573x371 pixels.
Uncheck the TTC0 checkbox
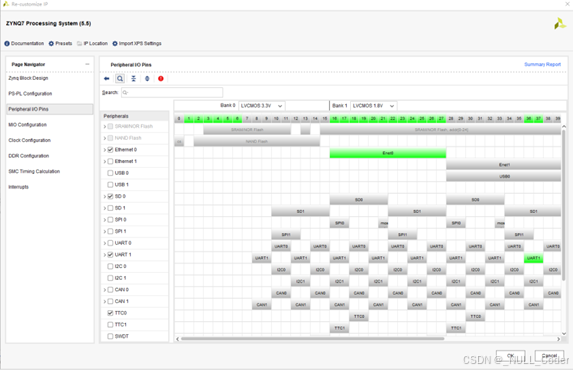coord(110,313)
